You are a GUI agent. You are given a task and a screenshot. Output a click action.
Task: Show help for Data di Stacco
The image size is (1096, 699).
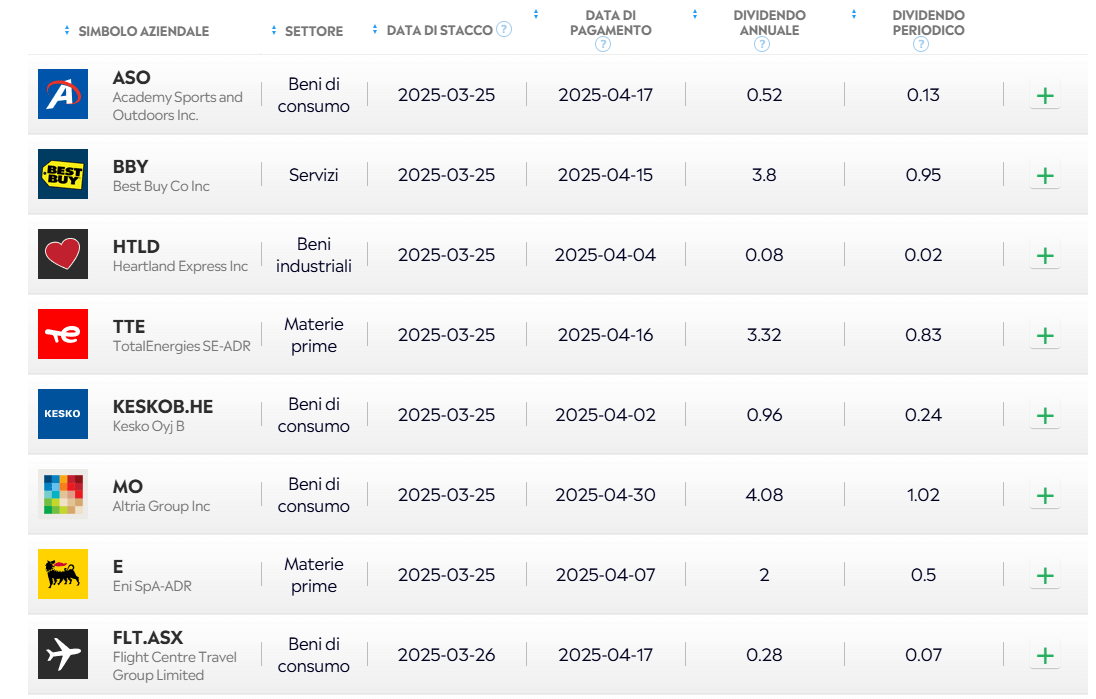pos(504,30)
